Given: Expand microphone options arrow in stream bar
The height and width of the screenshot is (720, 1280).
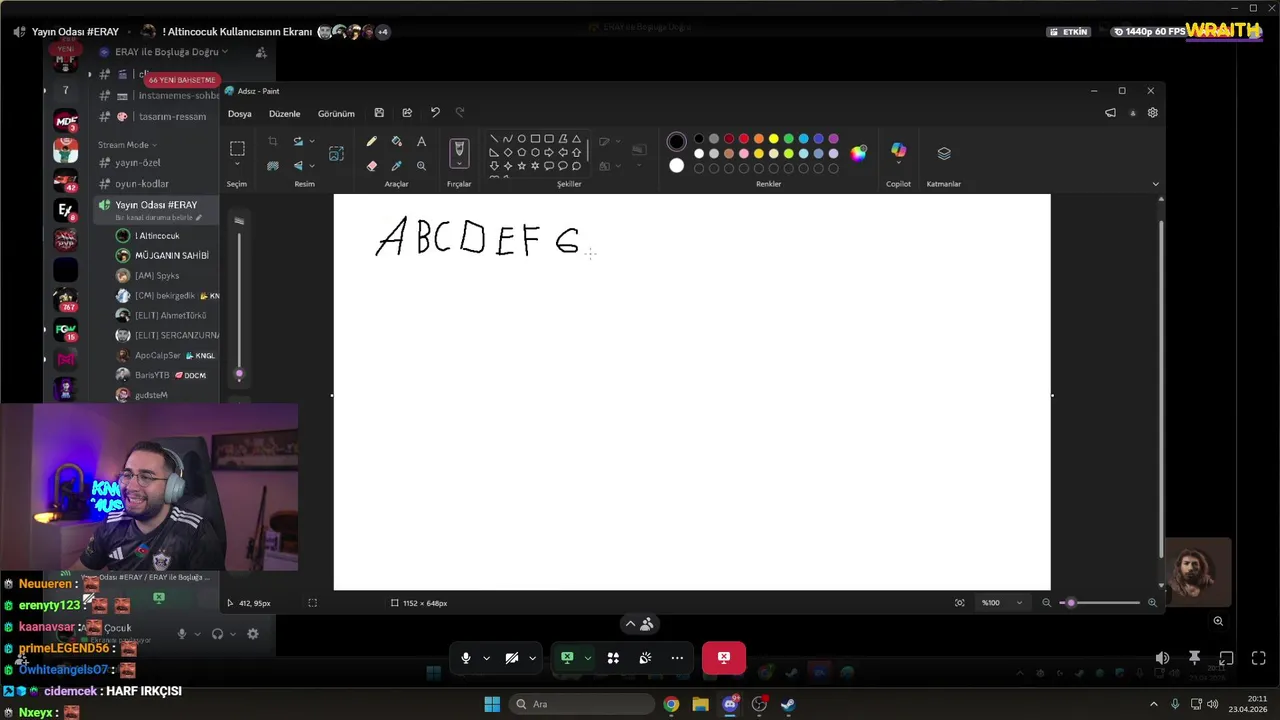Looking at the screenshot, I should (x=486, y=658).
